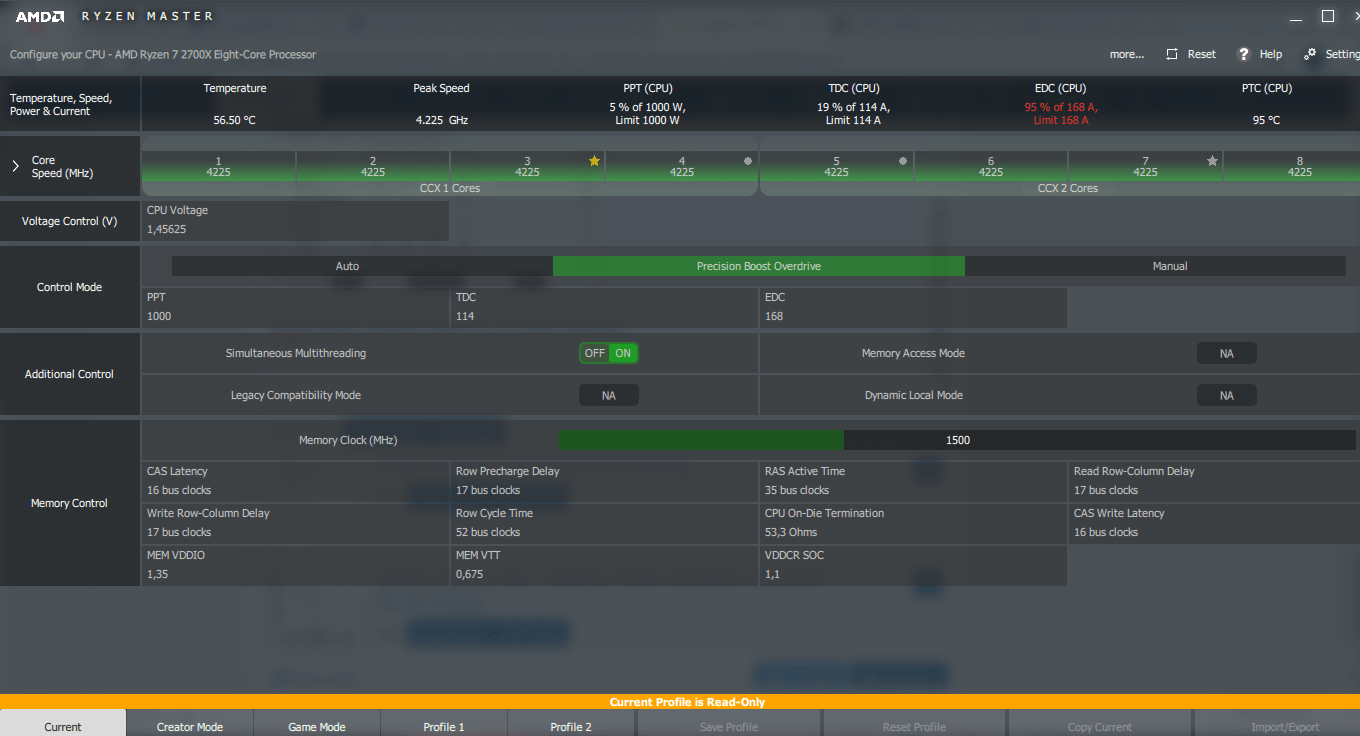The image size is (1360, 736).
Task: Click the Write Row-Column Delay field
Action: tap(295, 523)
